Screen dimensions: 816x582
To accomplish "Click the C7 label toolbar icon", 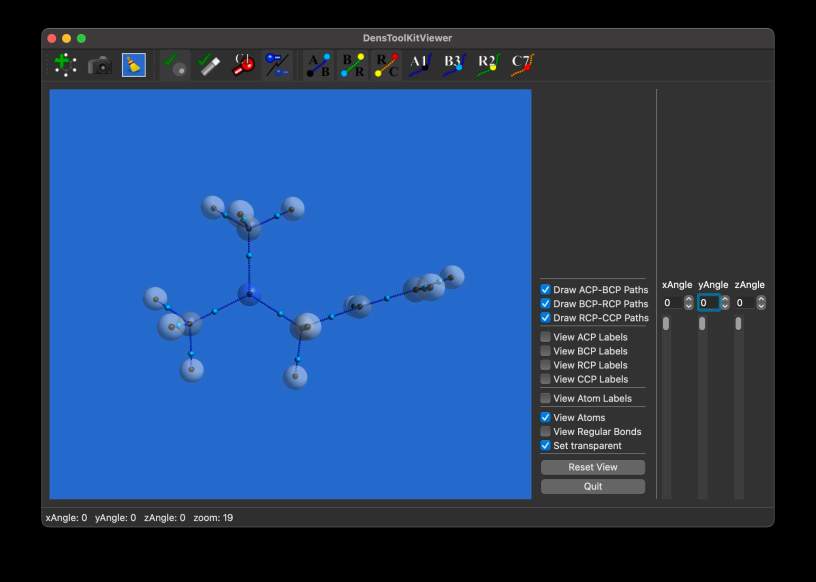I will 522,65.
